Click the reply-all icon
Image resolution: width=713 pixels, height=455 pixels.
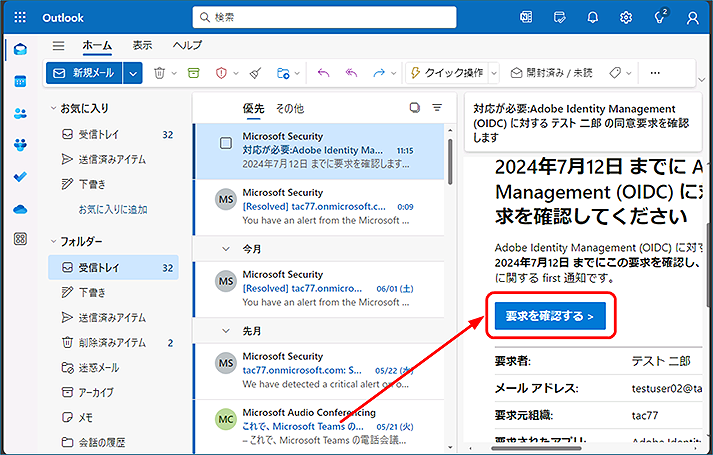(x=351, y=73)
